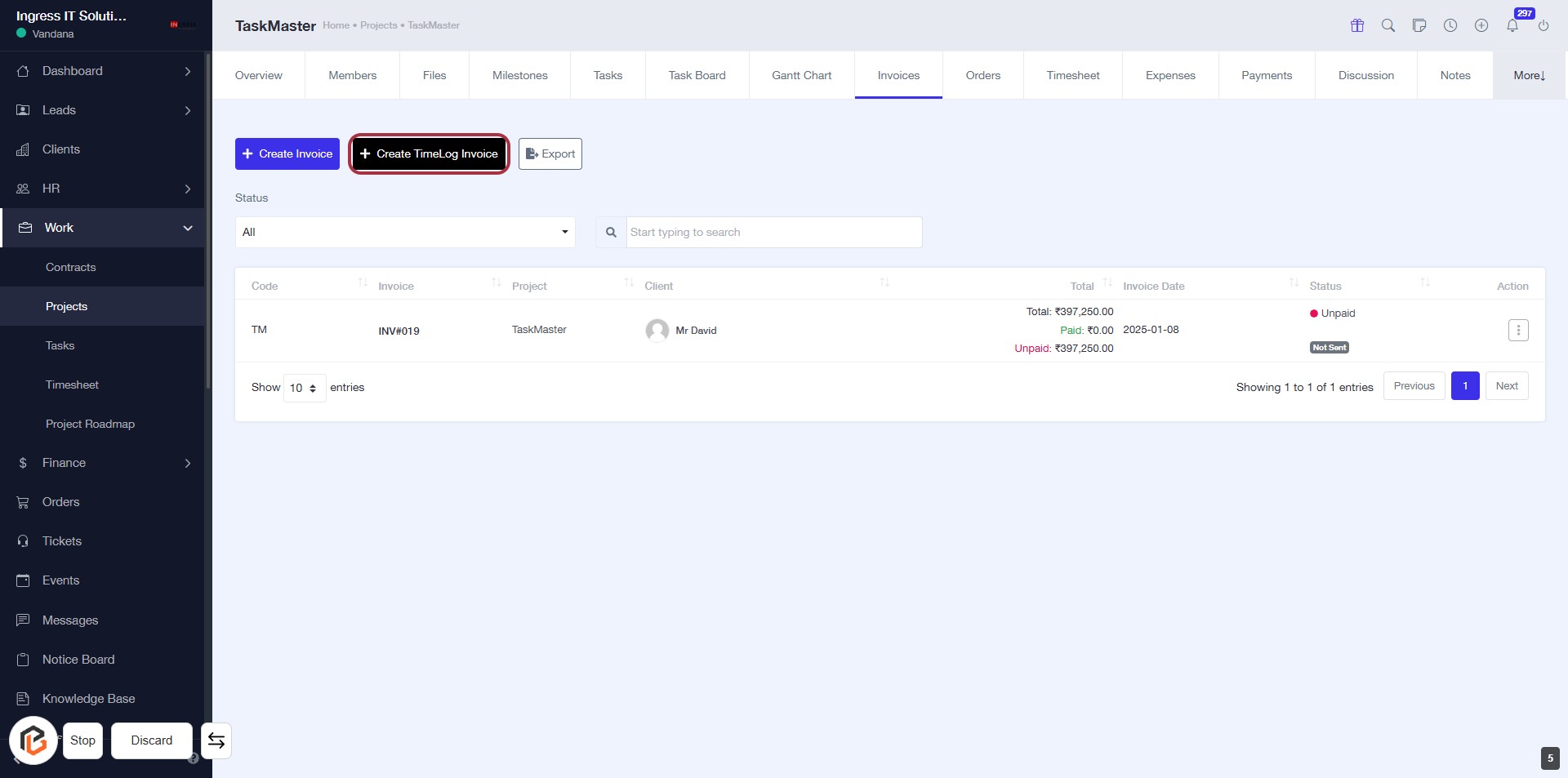
Task: Click the power logout icon
Action: [1543, 25]
